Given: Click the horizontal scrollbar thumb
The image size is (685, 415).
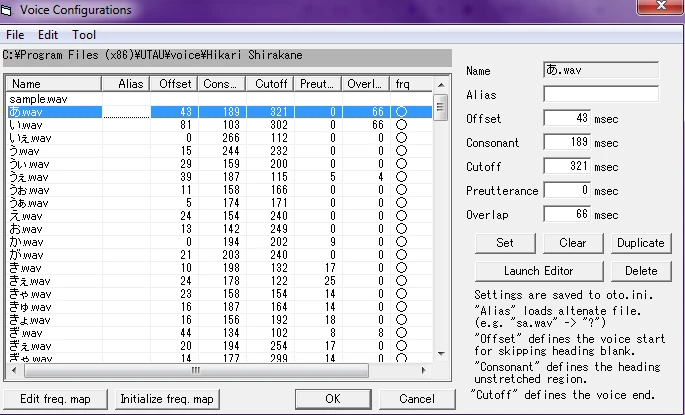Looking at the screenshot, I should tap(196, 370).
